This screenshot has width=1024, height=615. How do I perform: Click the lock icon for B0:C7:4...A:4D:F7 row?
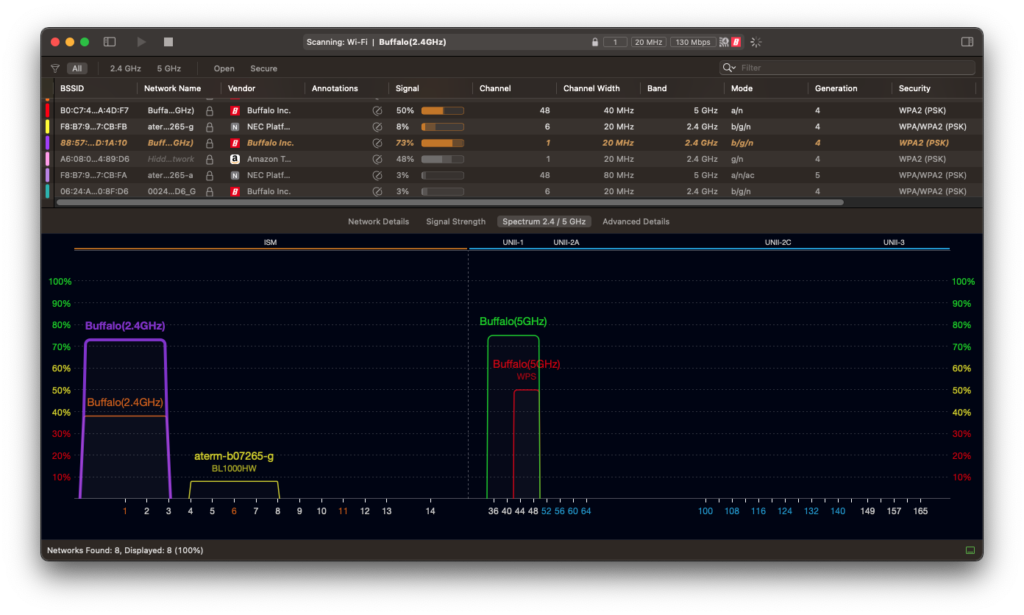[210, 111]
